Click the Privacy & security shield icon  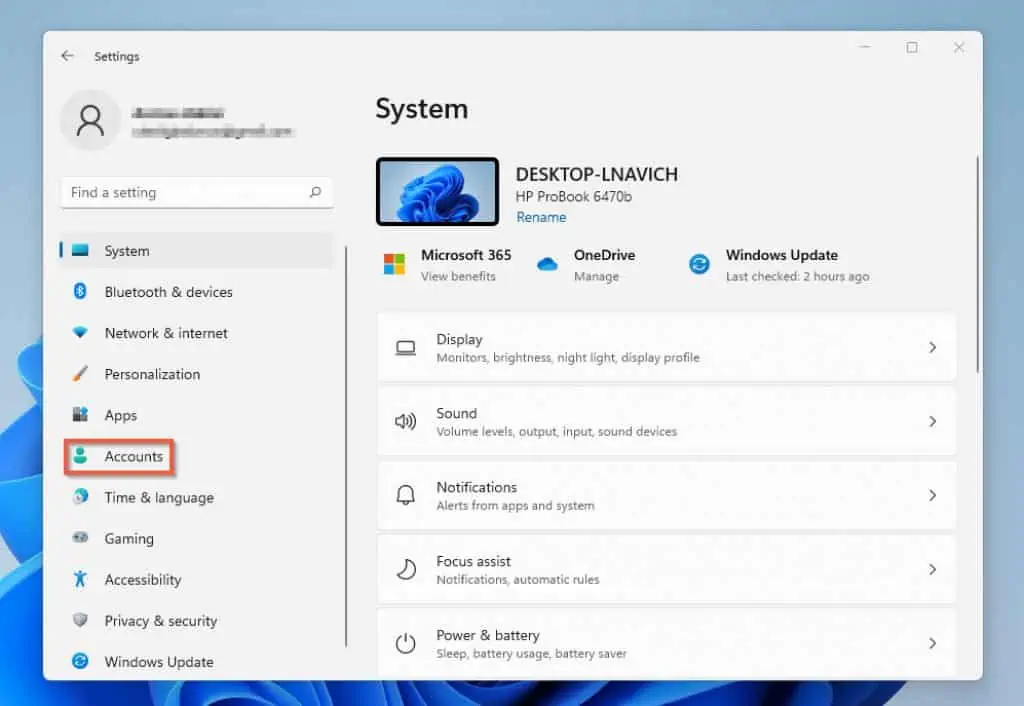tap(81, 620)
